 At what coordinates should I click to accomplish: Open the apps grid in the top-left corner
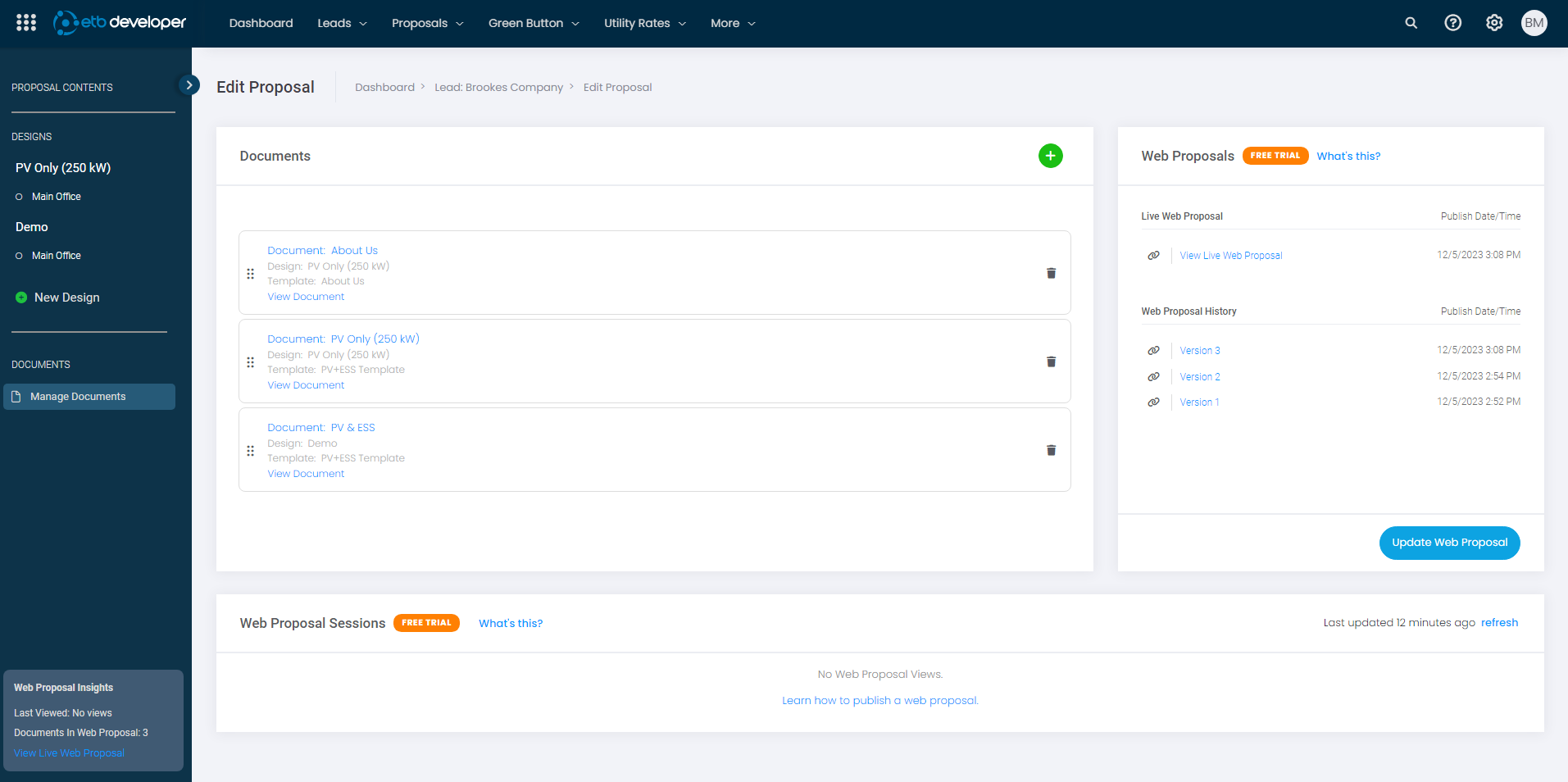pos(25,22)
